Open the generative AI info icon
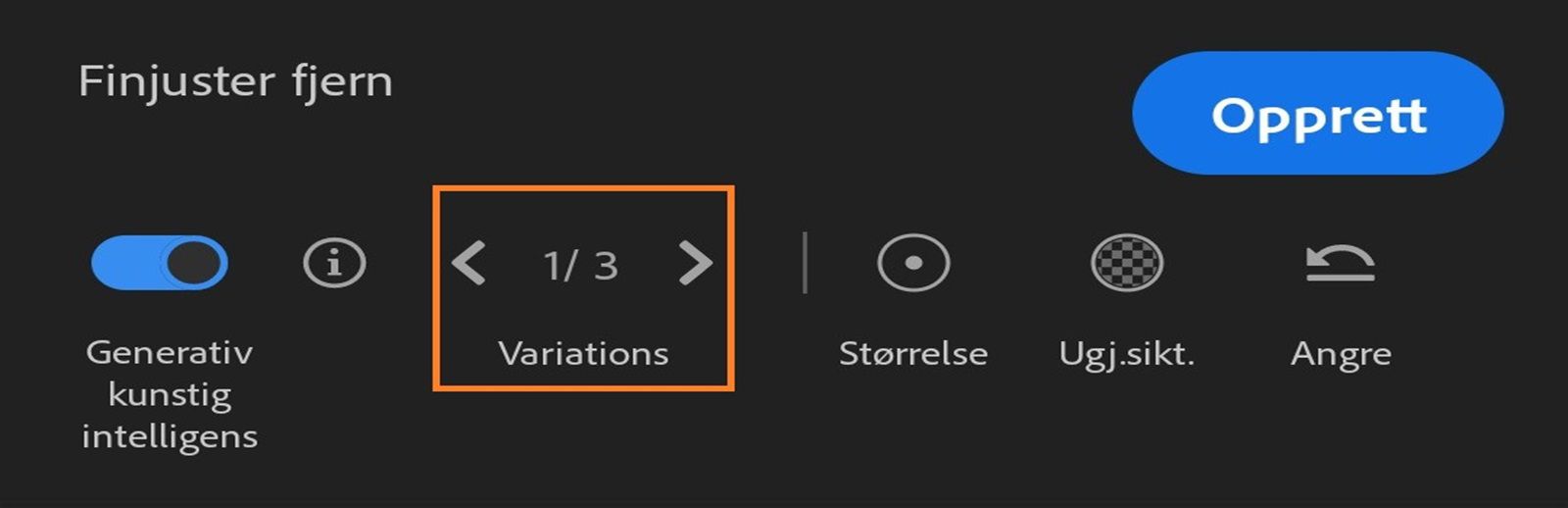 (334, 263)
